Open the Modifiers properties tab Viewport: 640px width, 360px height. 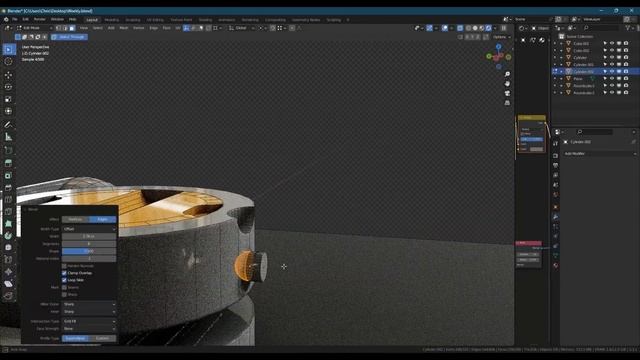coord(556,217)
